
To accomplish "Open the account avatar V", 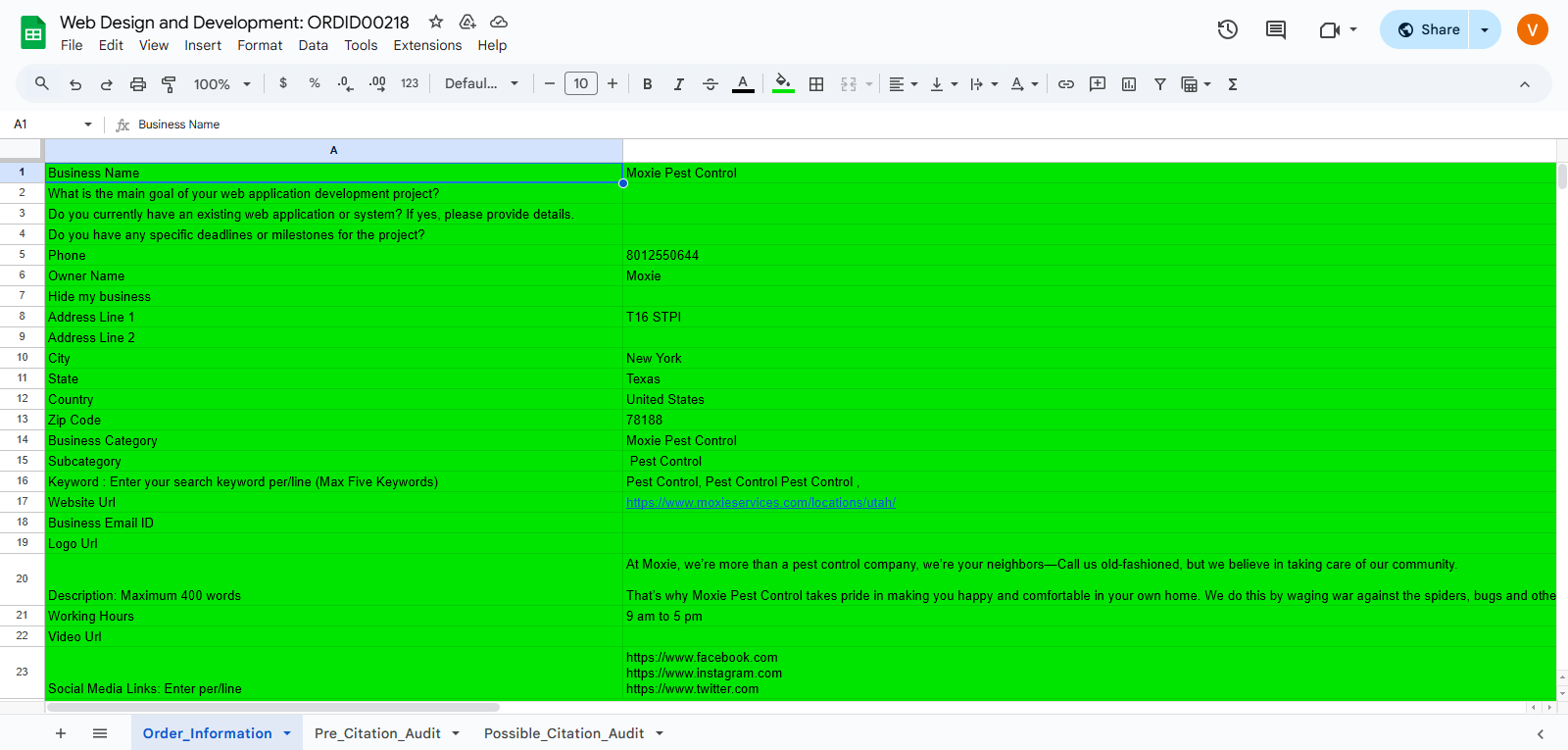I will pyautogui.click(x=1533, y=29).
